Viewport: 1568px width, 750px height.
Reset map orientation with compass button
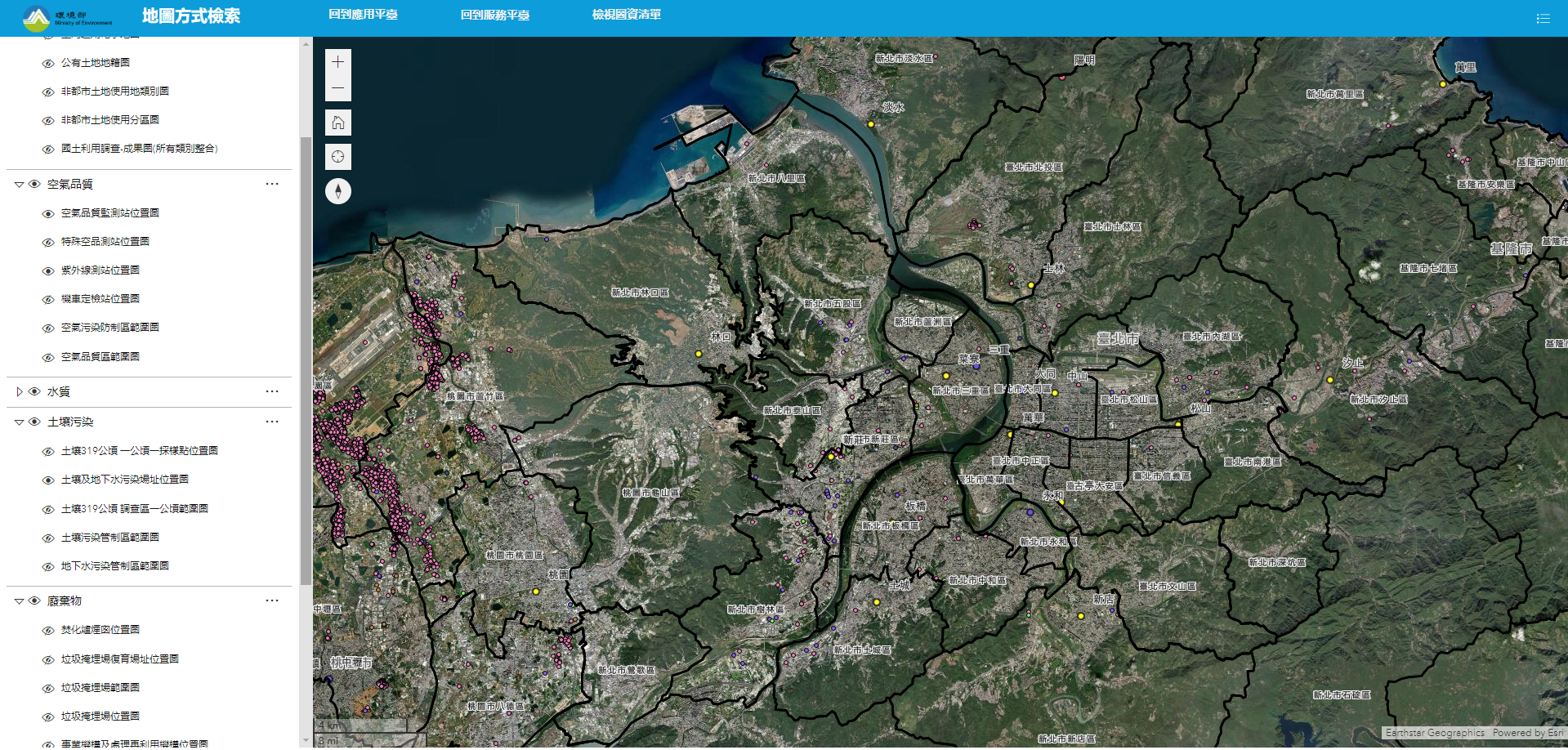coord(337,191)
